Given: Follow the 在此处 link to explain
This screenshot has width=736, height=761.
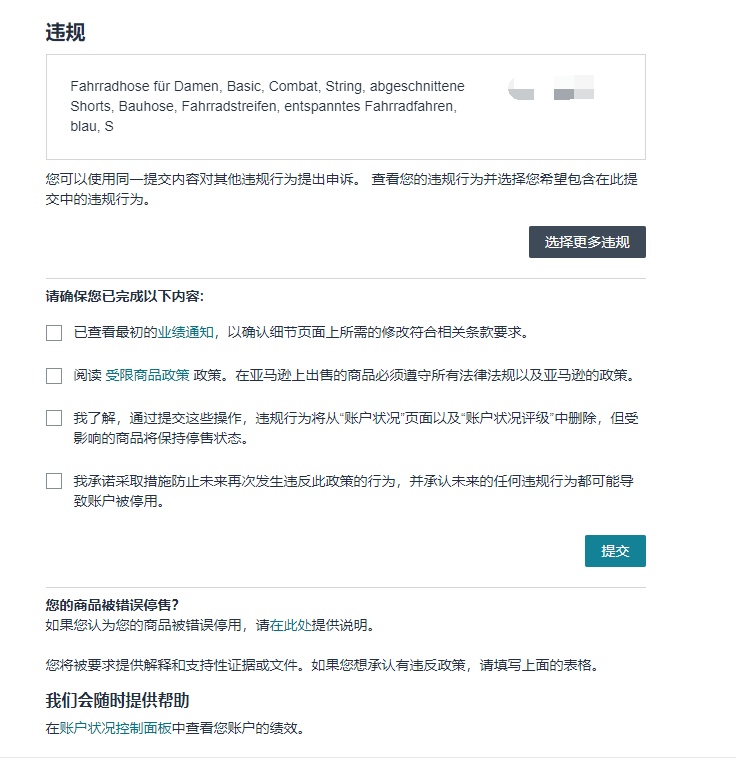Looking at the screenshot, I should click(x=290, y=625).
